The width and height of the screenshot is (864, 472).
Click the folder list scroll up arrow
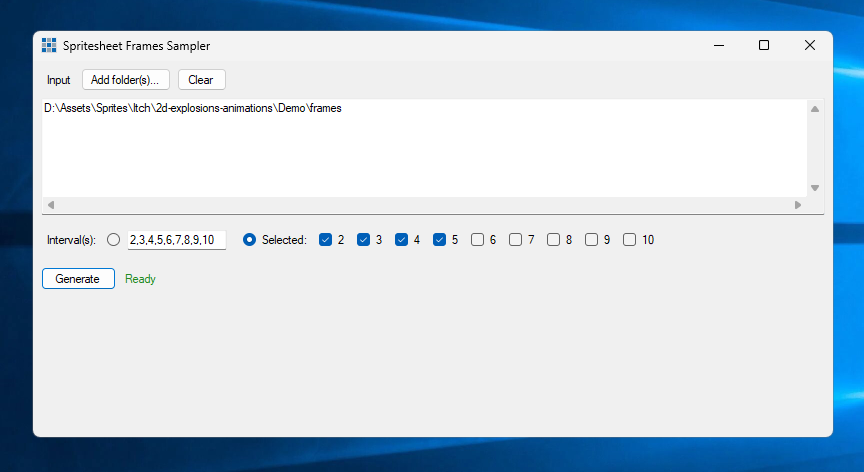815,109
